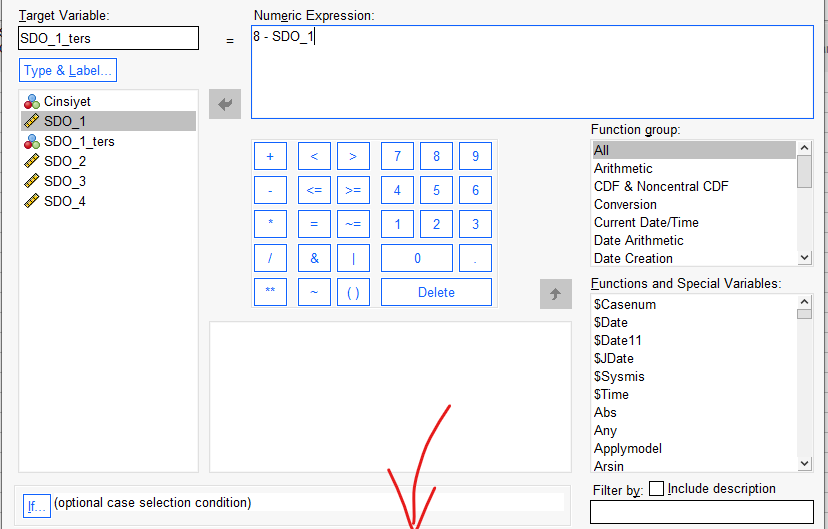Click the less-than-or-equal key
The height and width of the screenshot is (529, 828).
point(314,190)
